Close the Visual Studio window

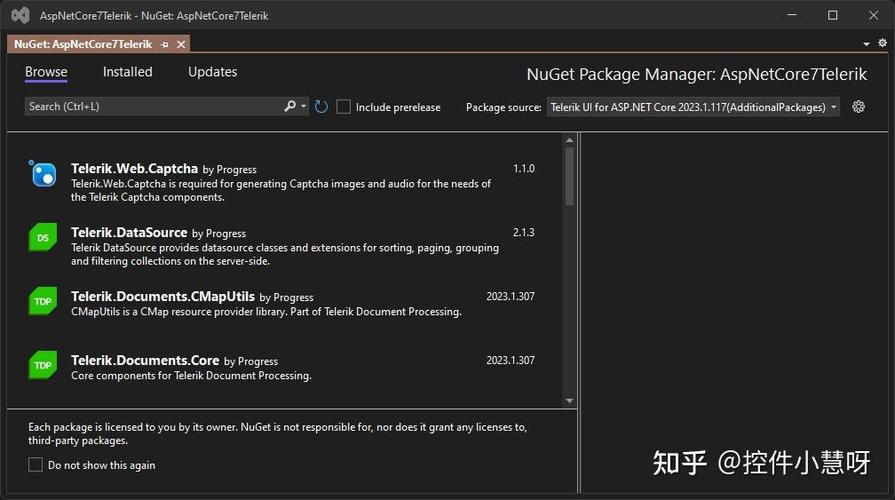click(x=873, y=15)
